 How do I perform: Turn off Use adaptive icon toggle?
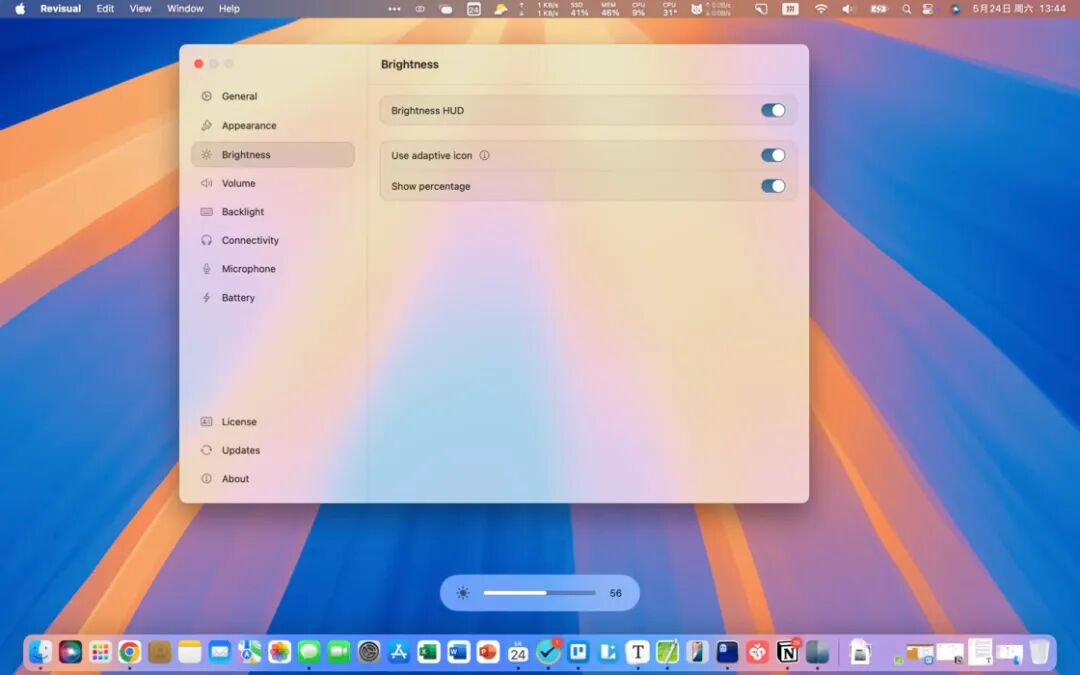773,156
